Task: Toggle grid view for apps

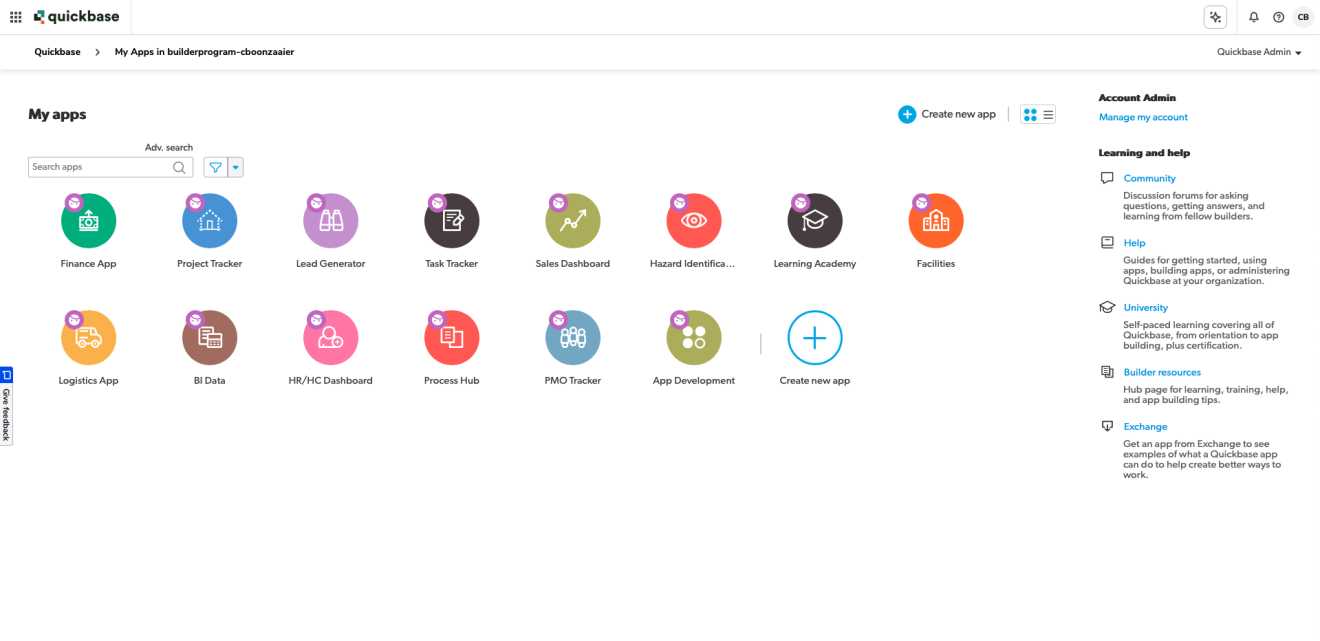Action: 1030,114
